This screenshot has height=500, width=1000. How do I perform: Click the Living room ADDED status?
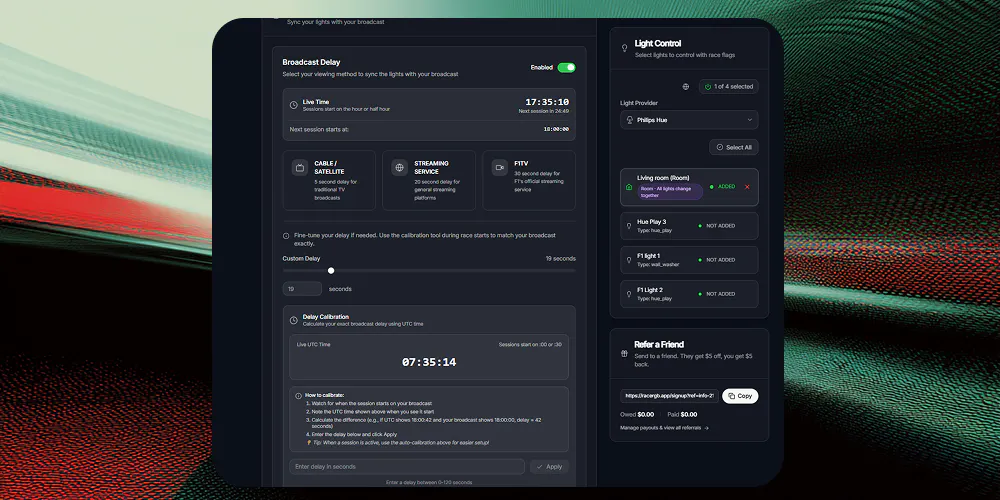pos(723,187)
